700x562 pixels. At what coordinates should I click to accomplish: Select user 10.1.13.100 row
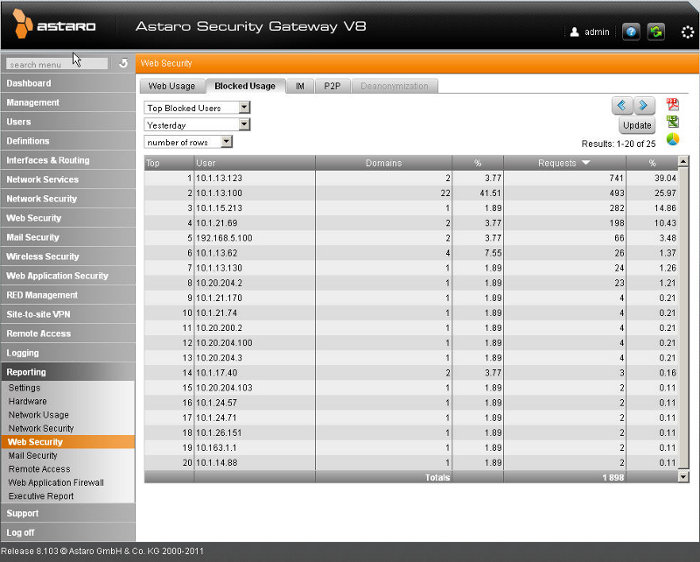click(x=411, y=193)
